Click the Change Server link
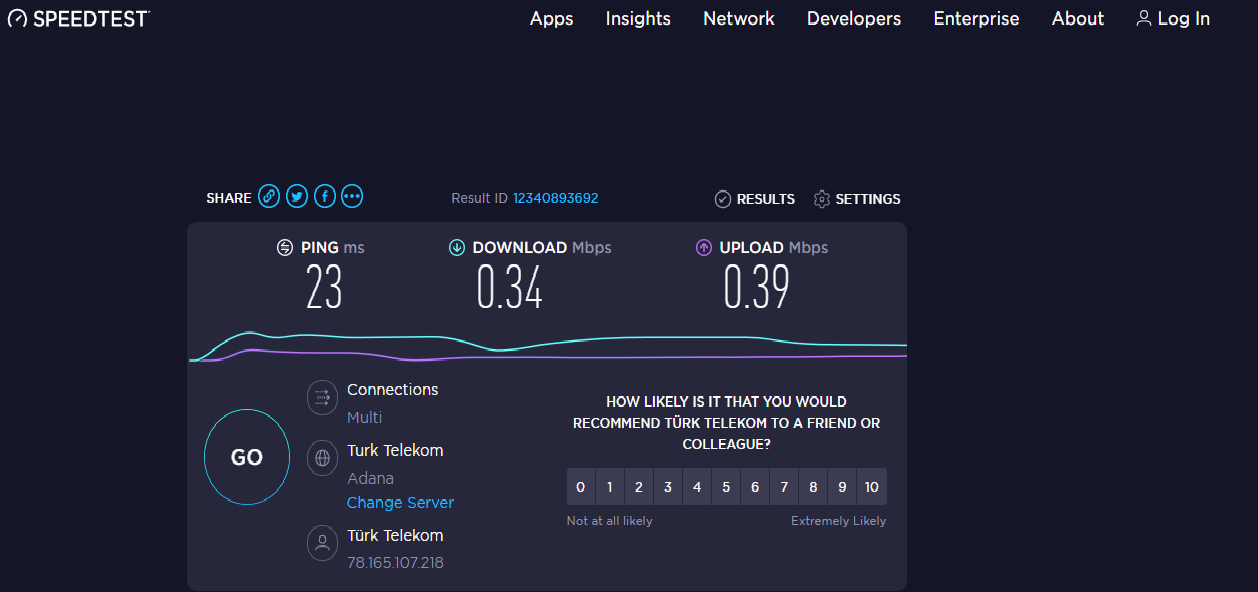This screenshot has height=592, width=1258. (x=400, y=502)
